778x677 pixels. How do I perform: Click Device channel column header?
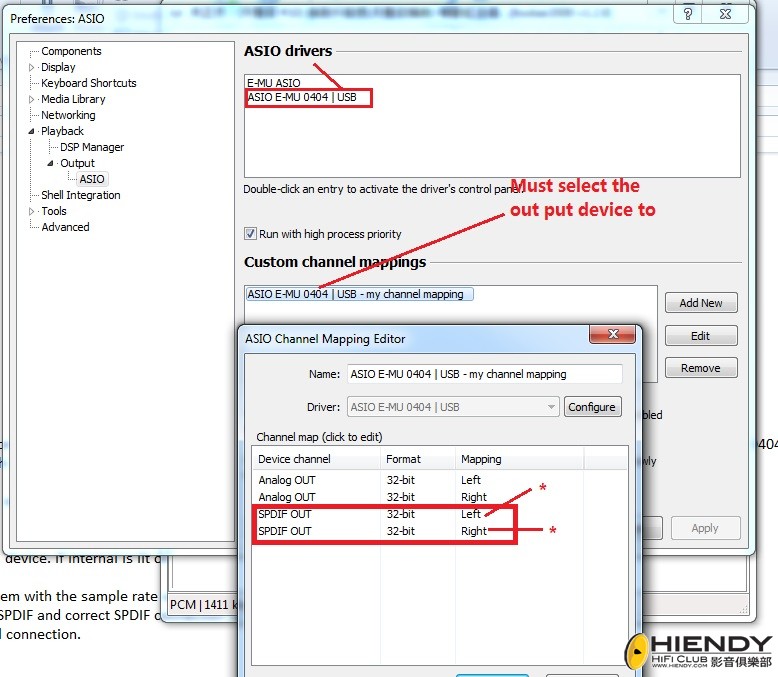click(316, 459)
